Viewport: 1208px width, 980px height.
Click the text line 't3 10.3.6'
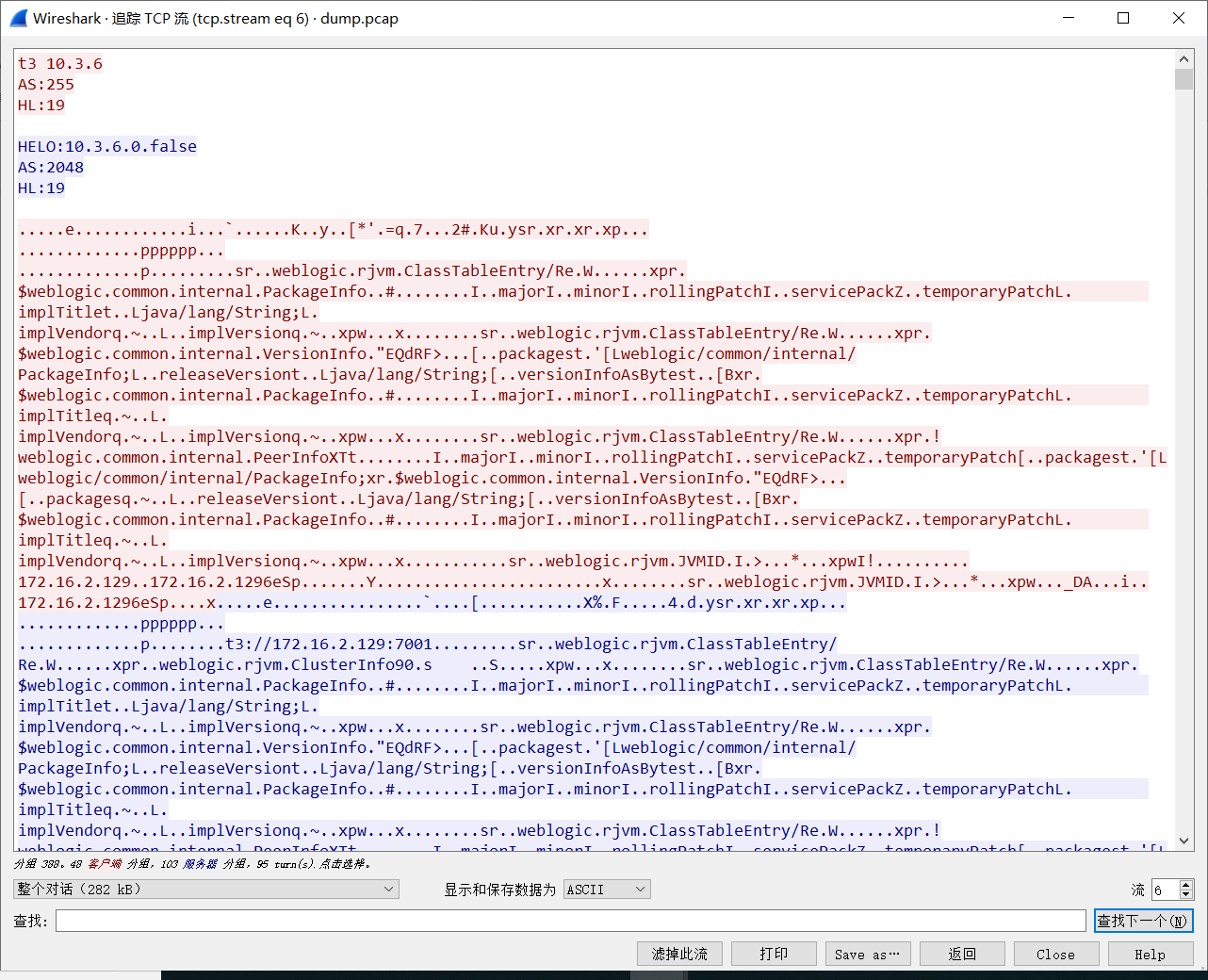coord(60,63)
